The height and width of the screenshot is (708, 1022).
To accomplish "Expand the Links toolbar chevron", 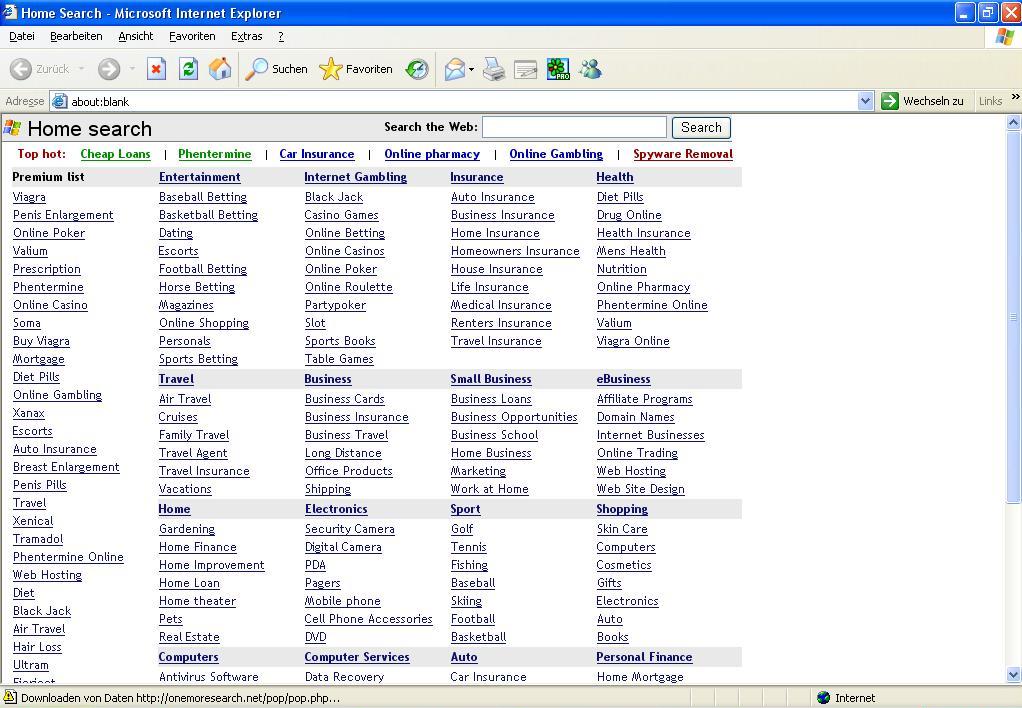I will (x=1015, y=97).
